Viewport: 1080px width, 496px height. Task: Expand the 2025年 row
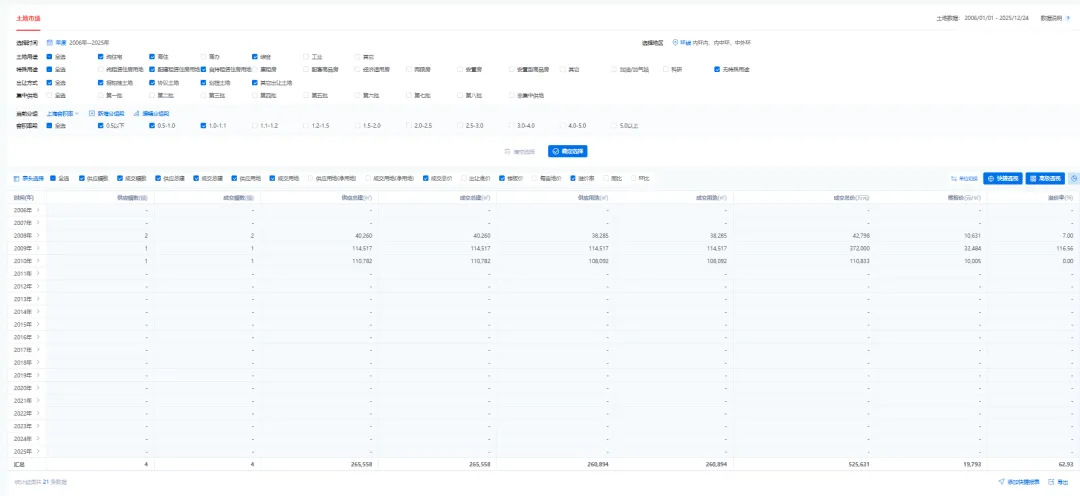point(39,451)
